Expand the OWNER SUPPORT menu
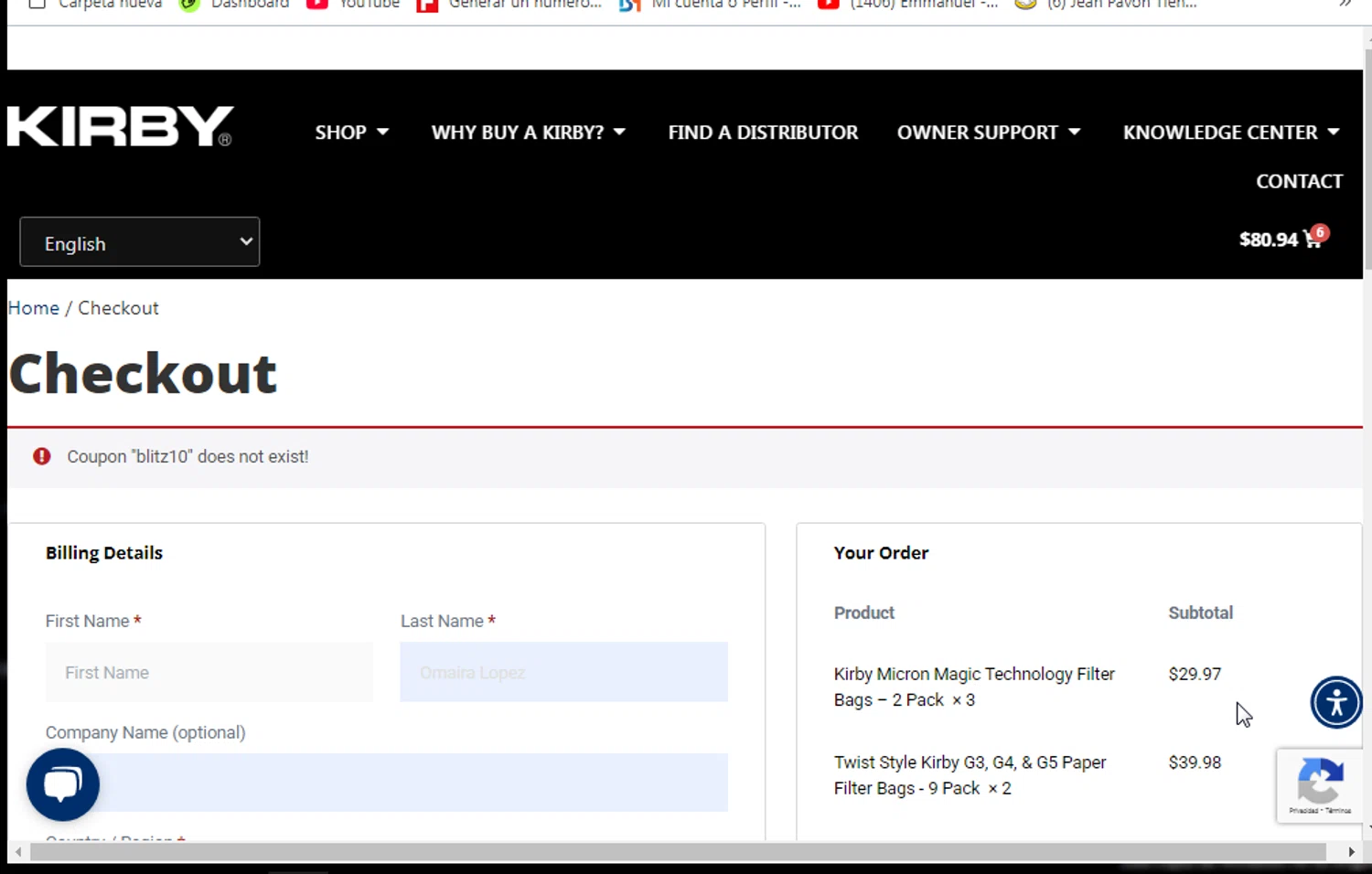This screenshot has height=874, width=1372. [x=989, y=133]
